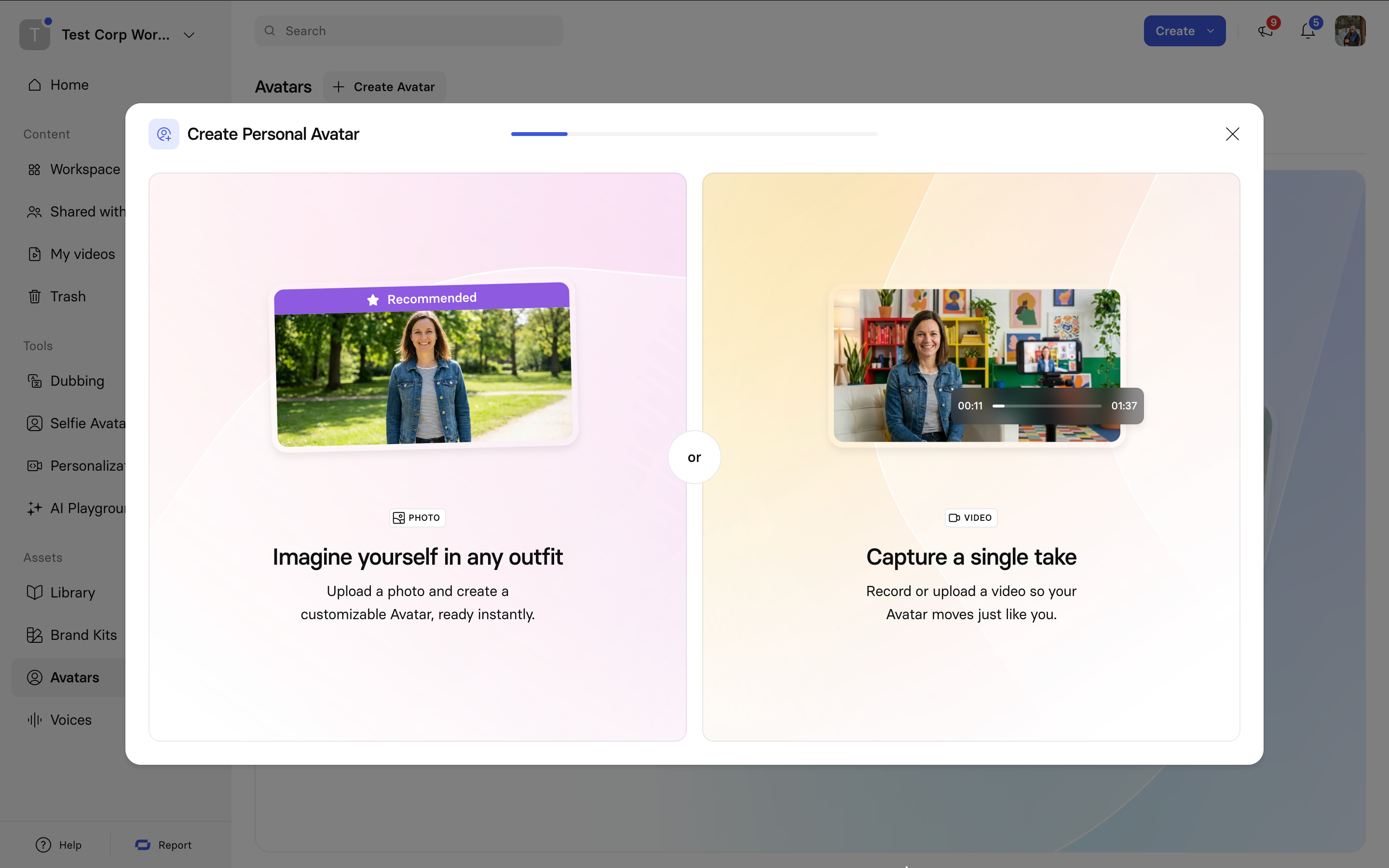Click the Help question mark icon

pos(43,845)
